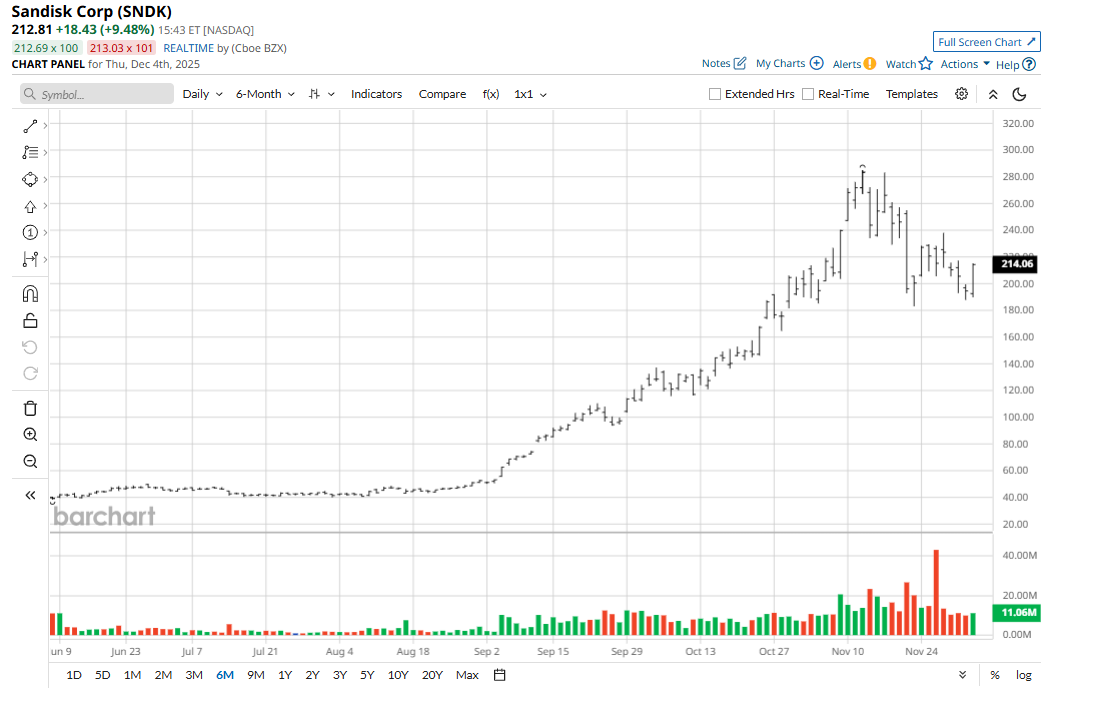Image resolution: width=1095 pixels, height=715 pixels.
Task: Open the Daily frequency dropdown
Action: pyautogui.click(x=203, y=94)
